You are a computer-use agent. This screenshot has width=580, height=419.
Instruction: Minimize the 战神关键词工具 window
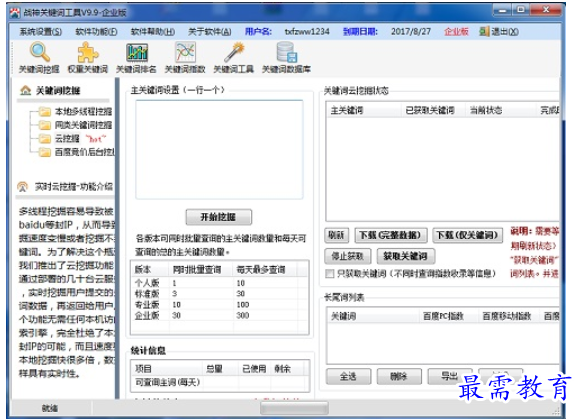502,11
